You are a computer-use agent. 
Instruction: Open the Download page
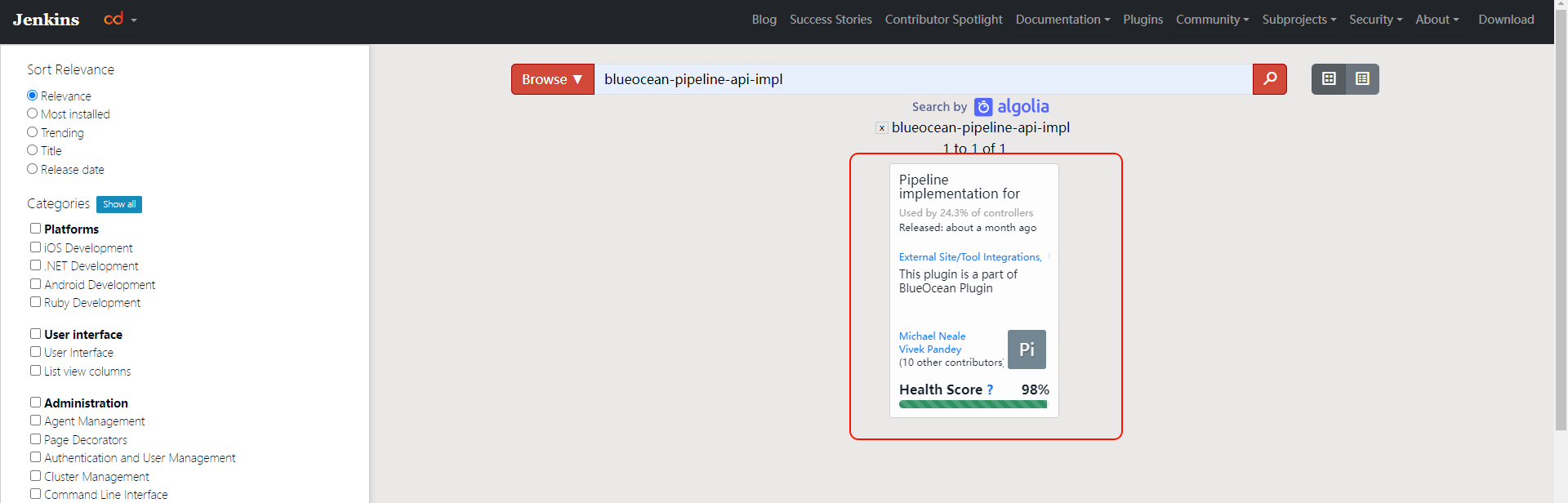[x=1506, y=20]
